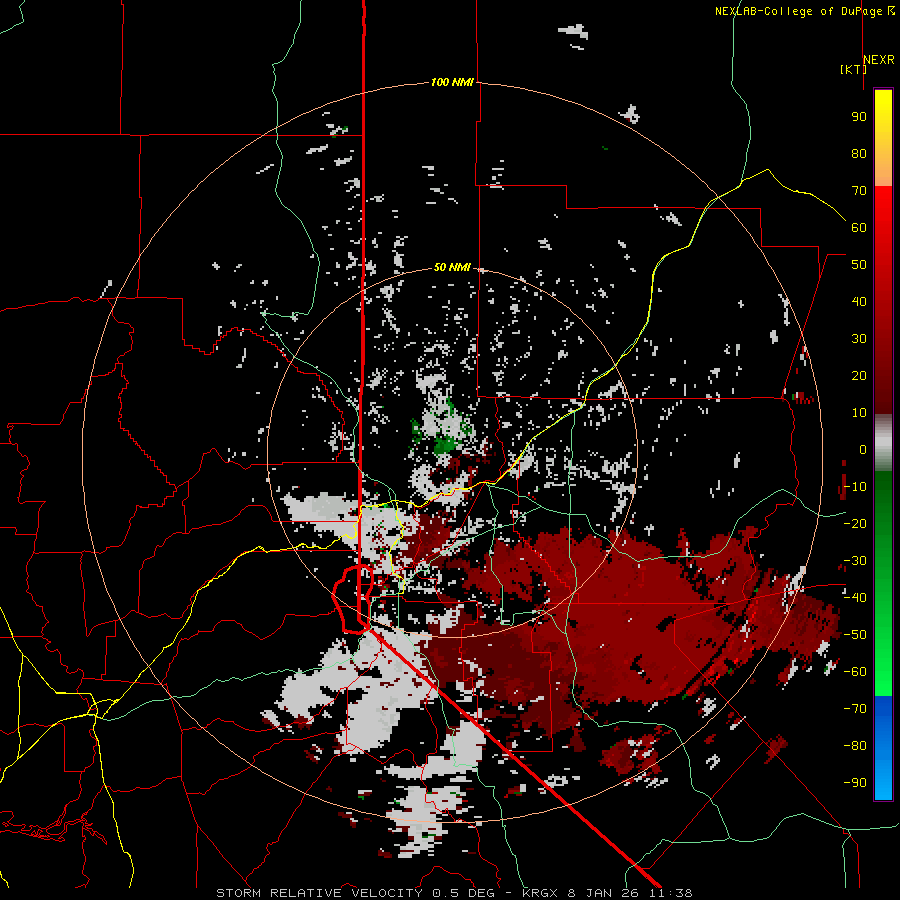Click the 70 value on velocity scale
Image resolution: width=900 pixels, height=900 pixels.
click(x=859, y=191)
